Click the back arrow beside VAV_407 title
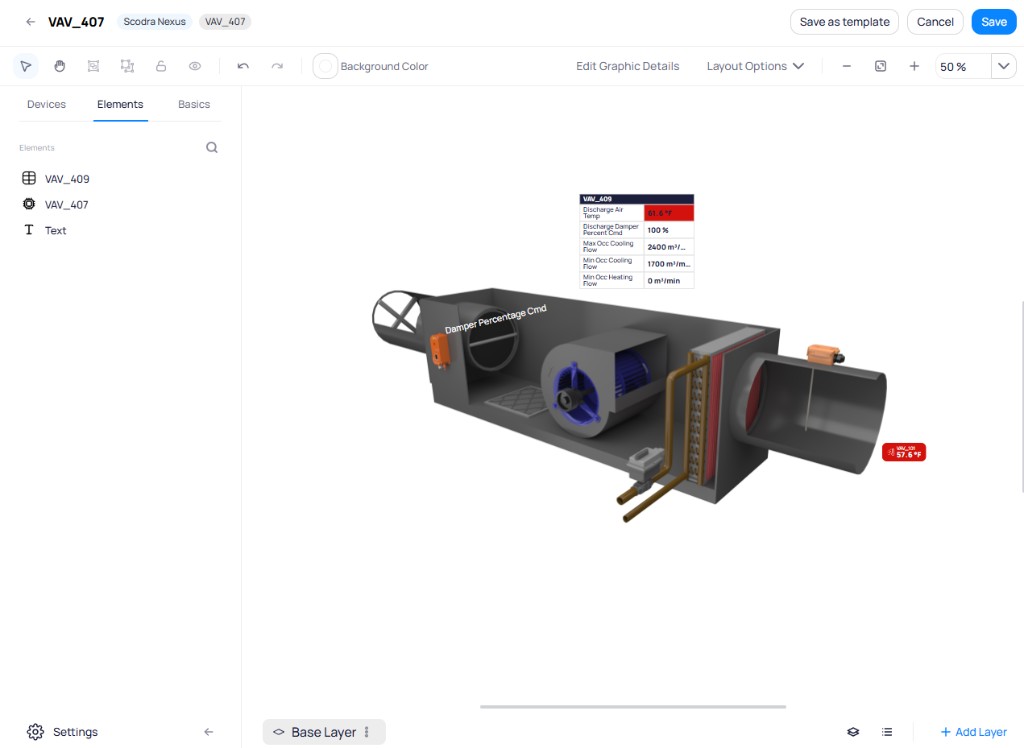This screenshot has height=748, width=1024. tap(30, 22)
